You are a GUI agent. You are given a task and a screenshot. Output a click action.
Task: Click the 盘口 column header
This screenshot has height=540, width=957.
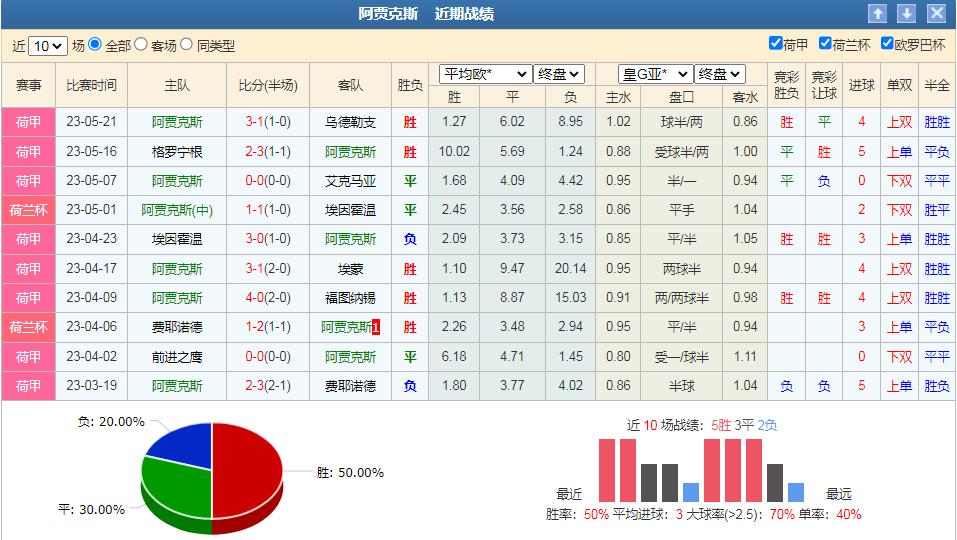pos(681,97)
